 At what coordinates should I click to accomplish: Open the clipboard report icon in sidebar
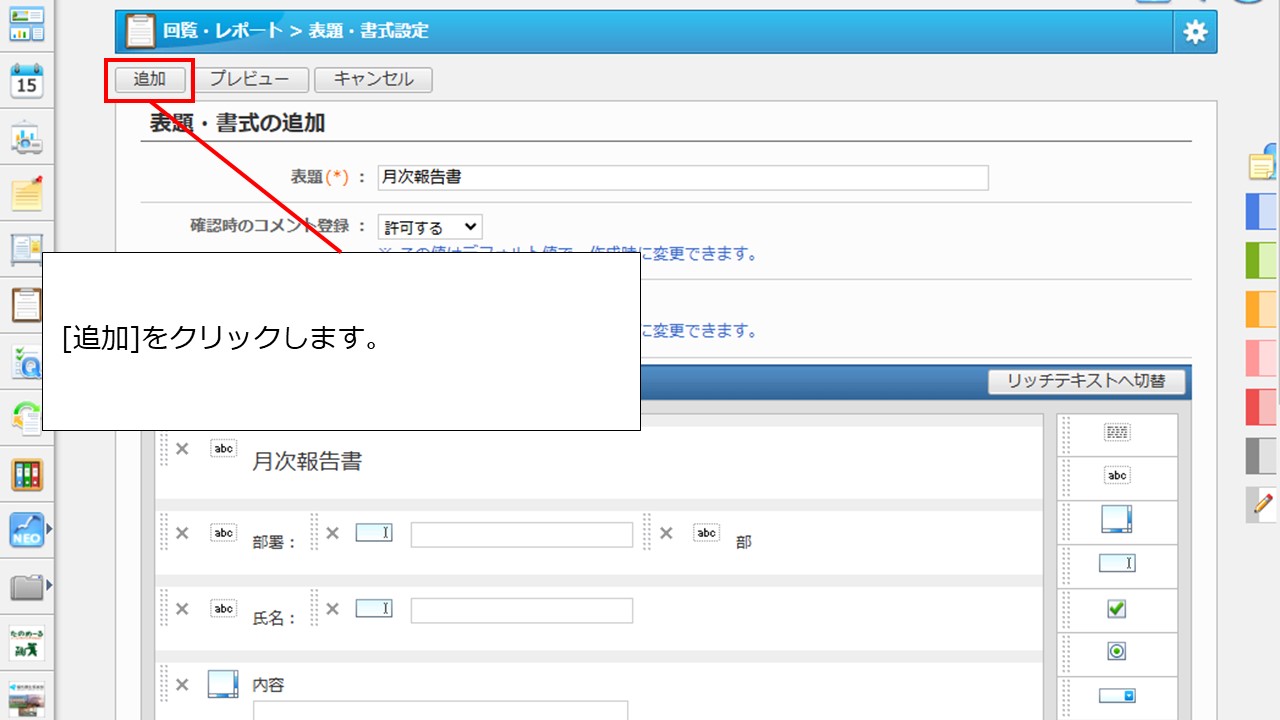(x=27, y=304)
